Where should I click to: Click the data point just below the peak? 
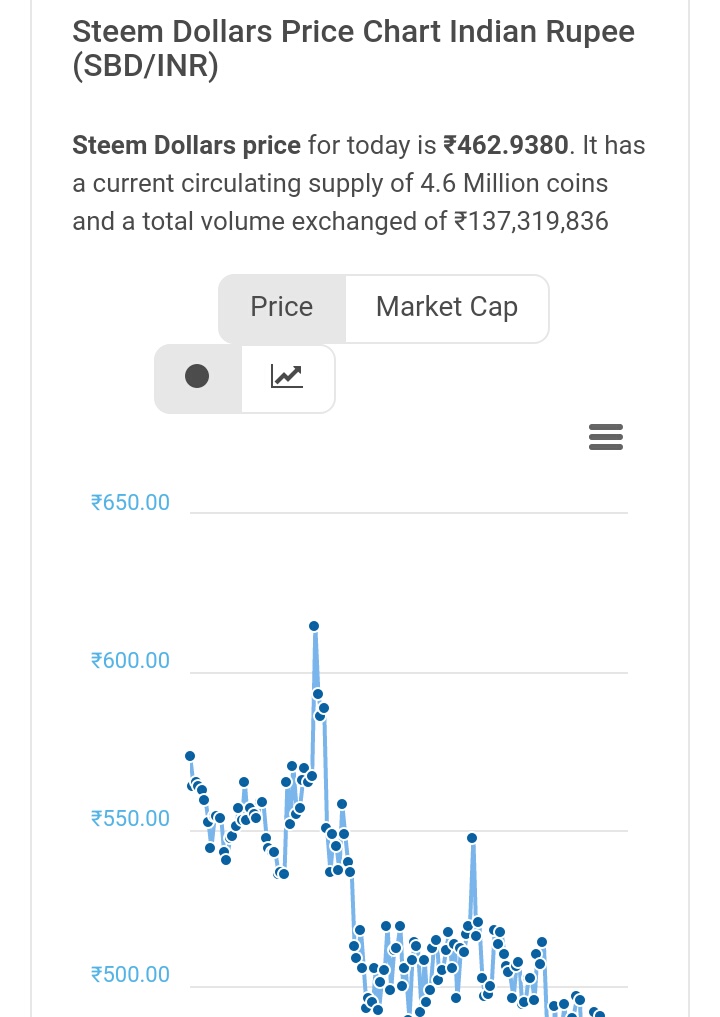click(x=318, y=694)
